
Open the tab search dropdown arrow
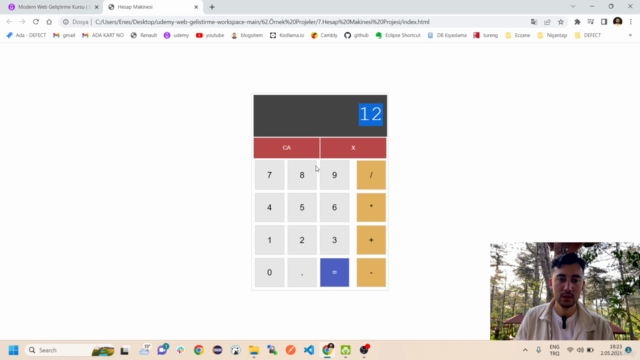point(573,7)
